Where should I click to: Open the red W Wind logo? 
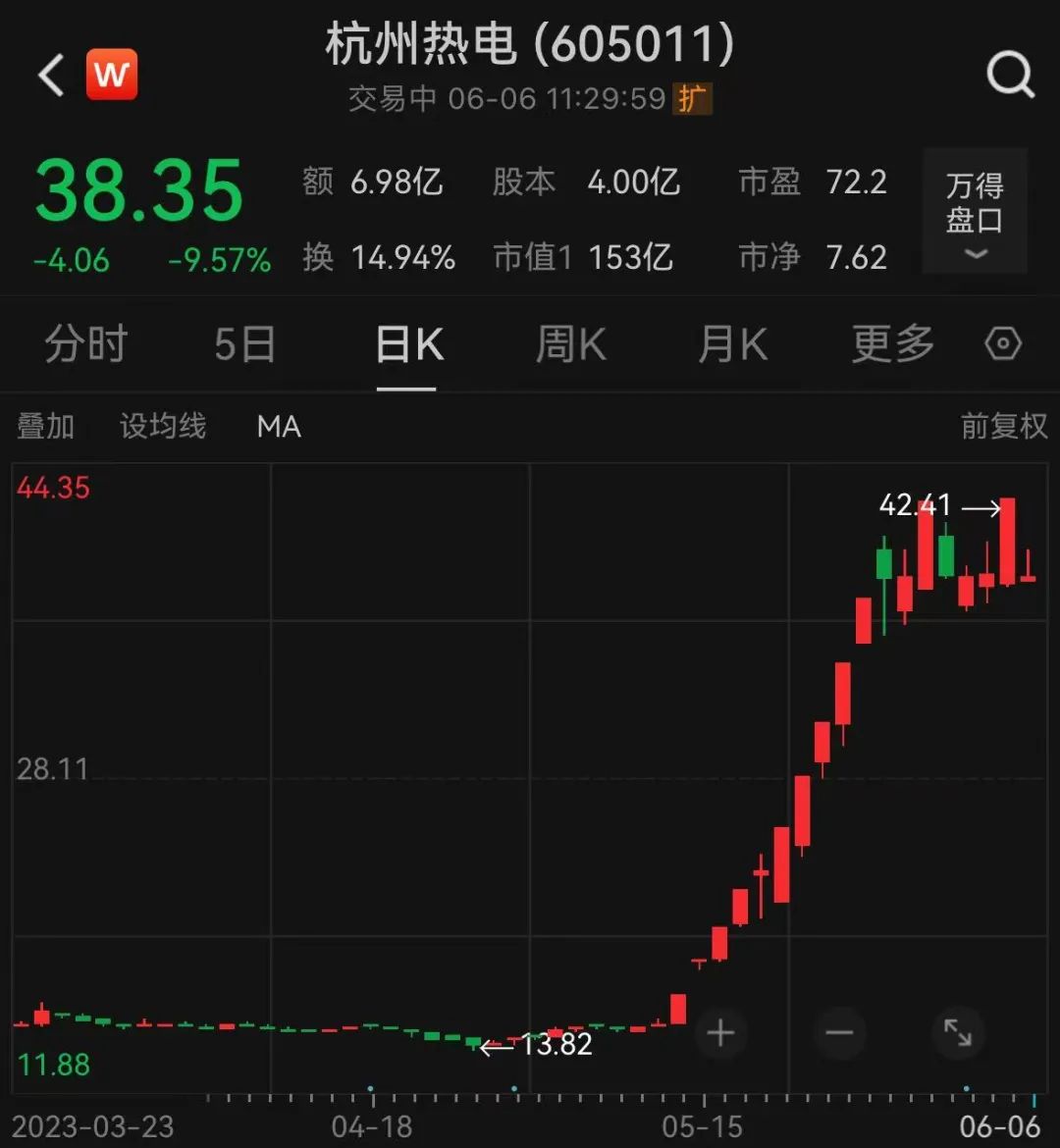click(x=111, y=74)
